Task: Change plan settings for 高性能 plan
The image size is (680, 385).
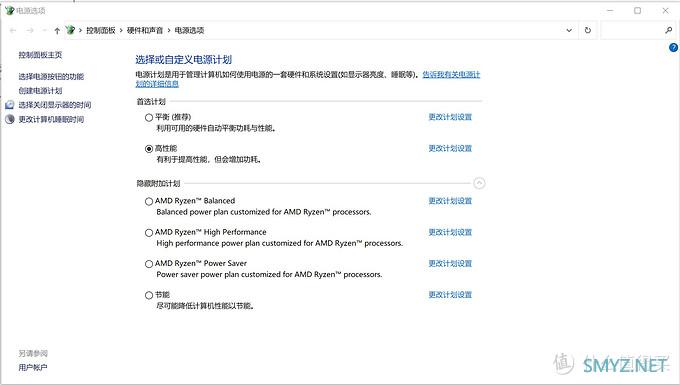Action: [x=450, y=148]
